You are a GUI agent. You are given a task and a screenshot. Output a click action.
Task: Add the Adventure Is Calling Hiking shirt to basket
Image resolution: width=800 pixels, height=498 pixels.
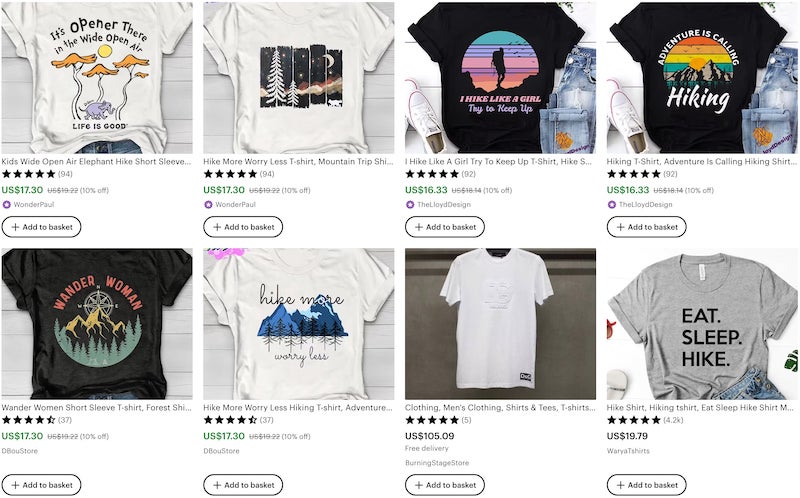pyautogui.click(x=646, y=227)
